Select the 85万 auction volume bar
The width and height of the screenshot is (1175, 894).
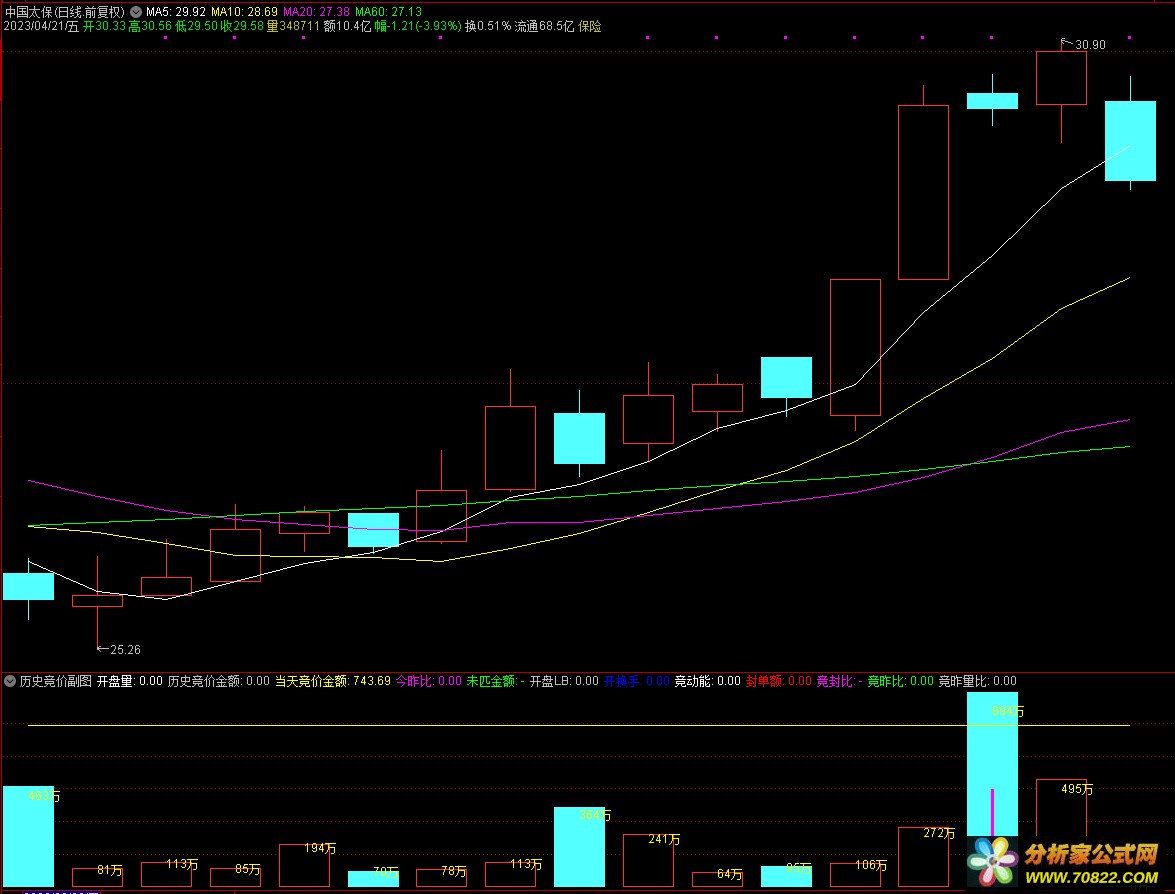pyautogui.click(x=235, y=878)
